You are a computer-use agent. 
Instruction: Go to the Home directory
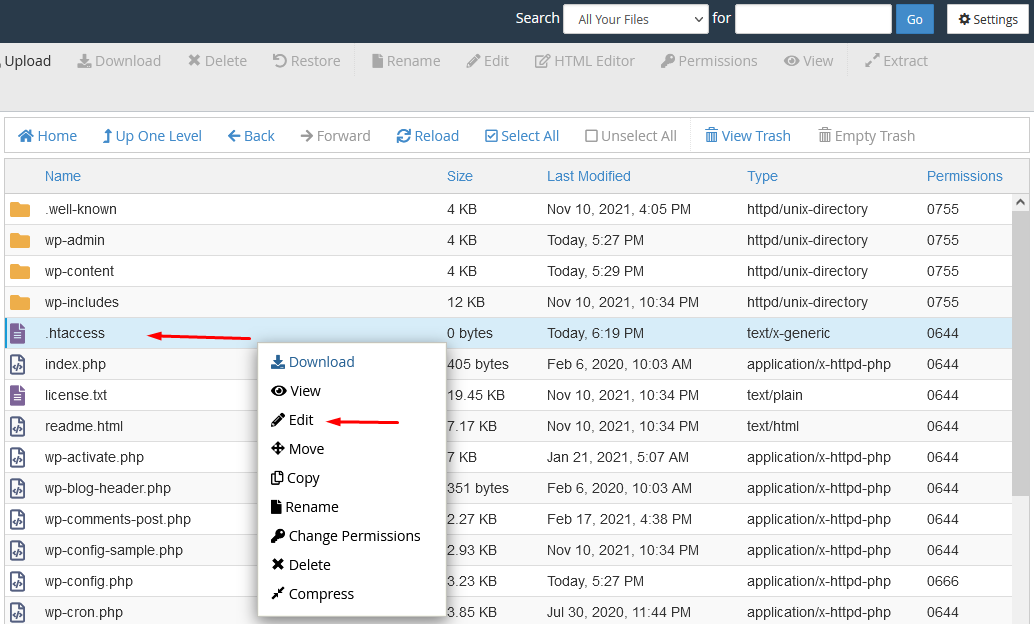47,136
